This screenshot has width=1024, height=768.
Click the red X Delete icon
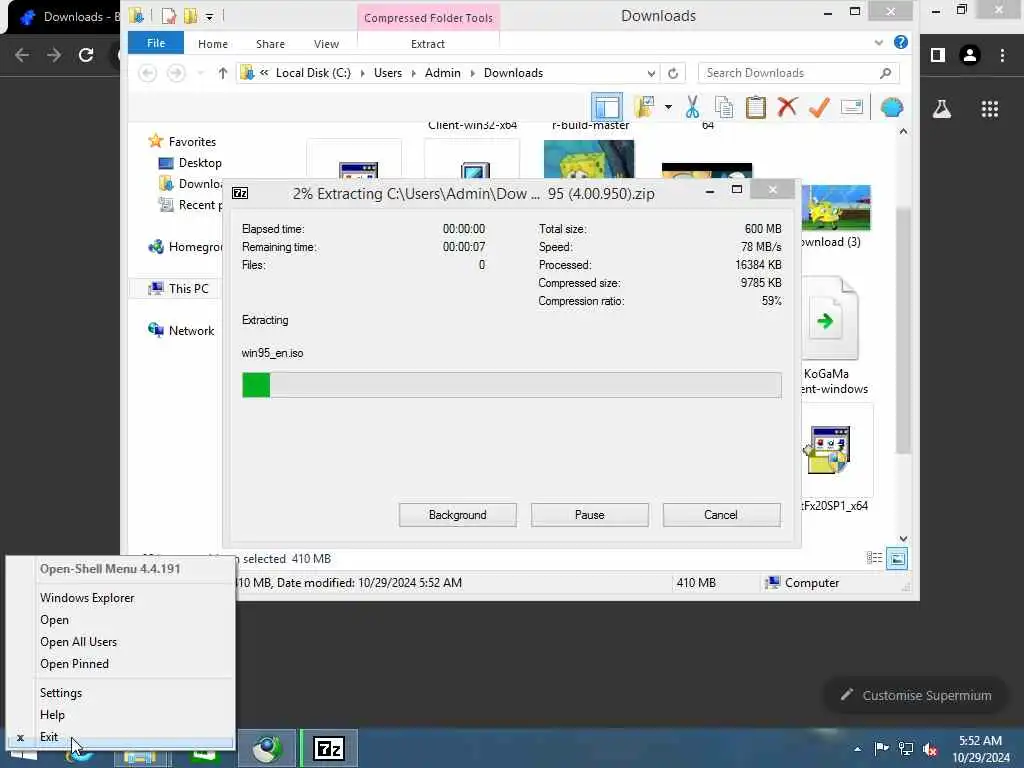[788, 106]
